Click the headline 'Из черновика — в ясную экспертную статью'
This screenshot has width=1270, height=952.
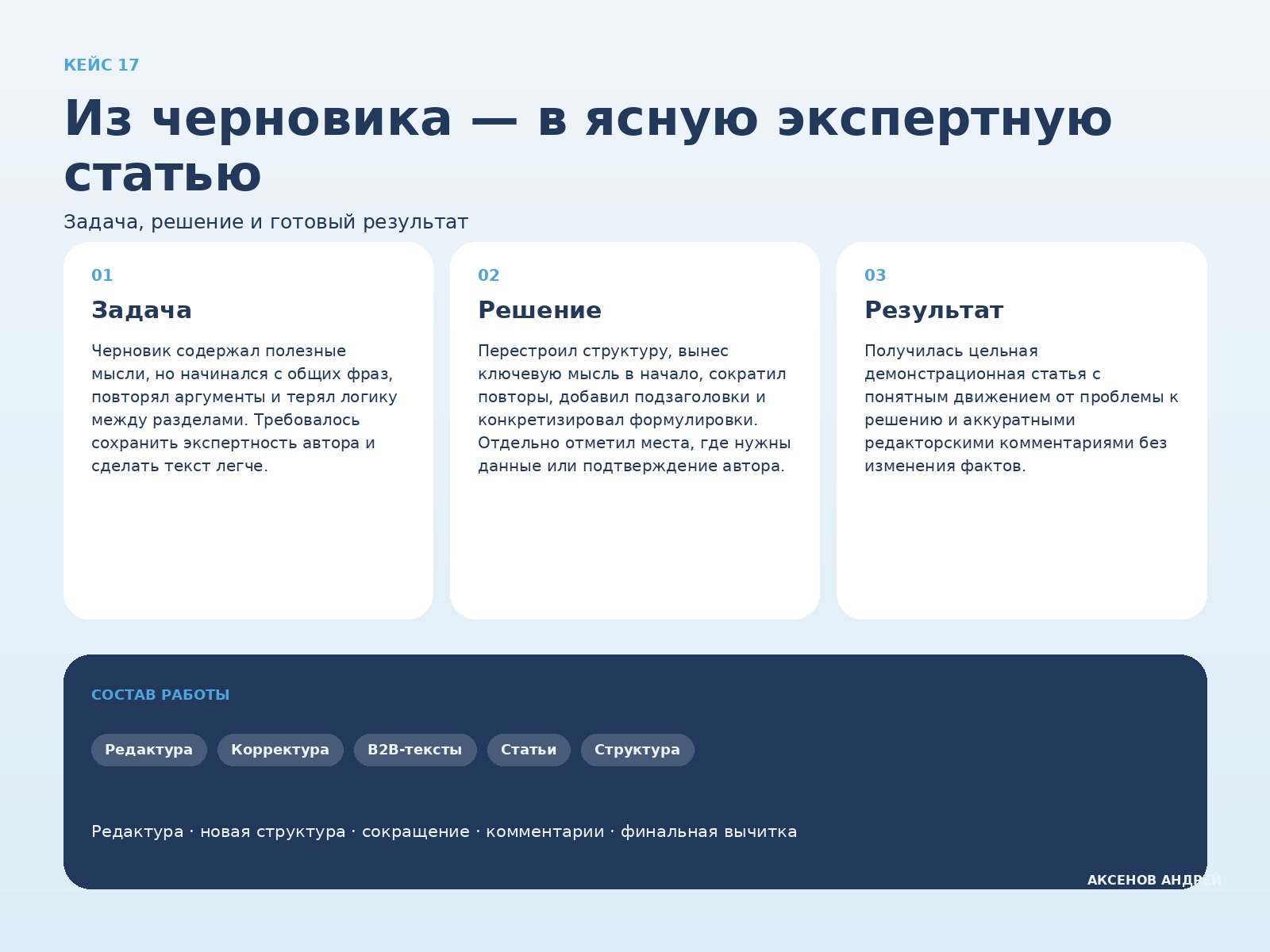point(587,146)
